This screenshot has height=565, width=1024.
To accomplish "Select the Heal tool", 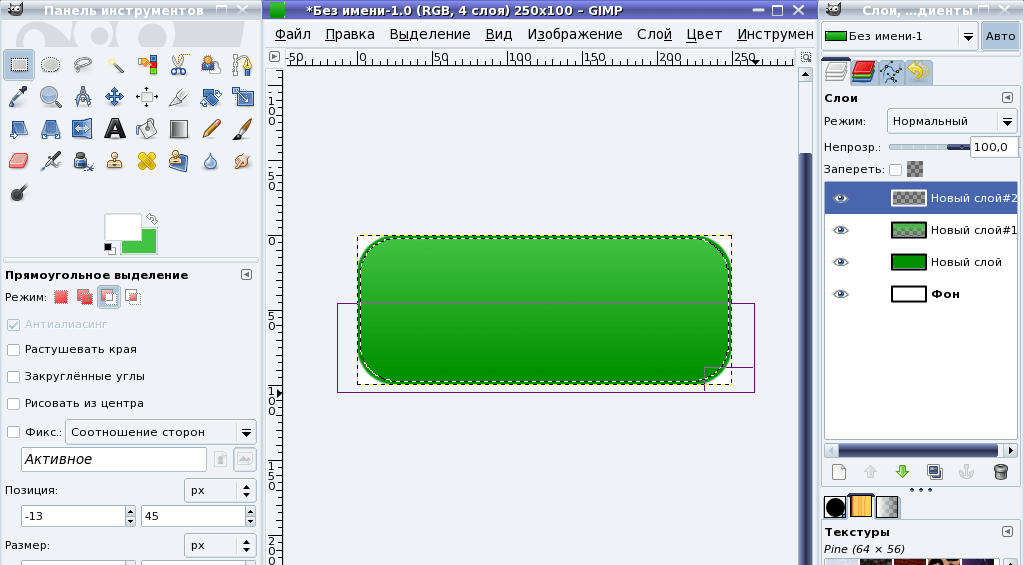I will pyautogui.click(x=146, y=161).
